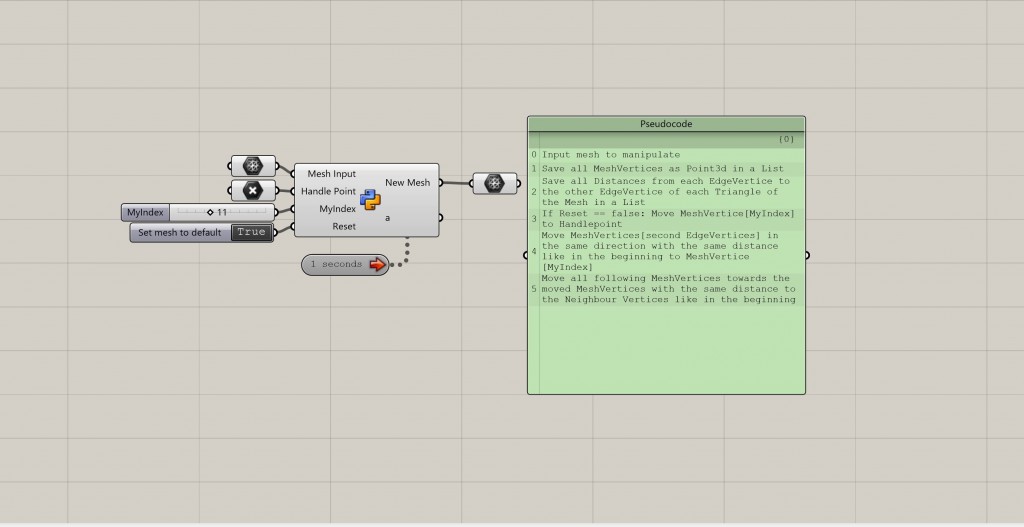Select the Handle Point parameter icon
Screen dimensions: 1024x527
point(253,190)
